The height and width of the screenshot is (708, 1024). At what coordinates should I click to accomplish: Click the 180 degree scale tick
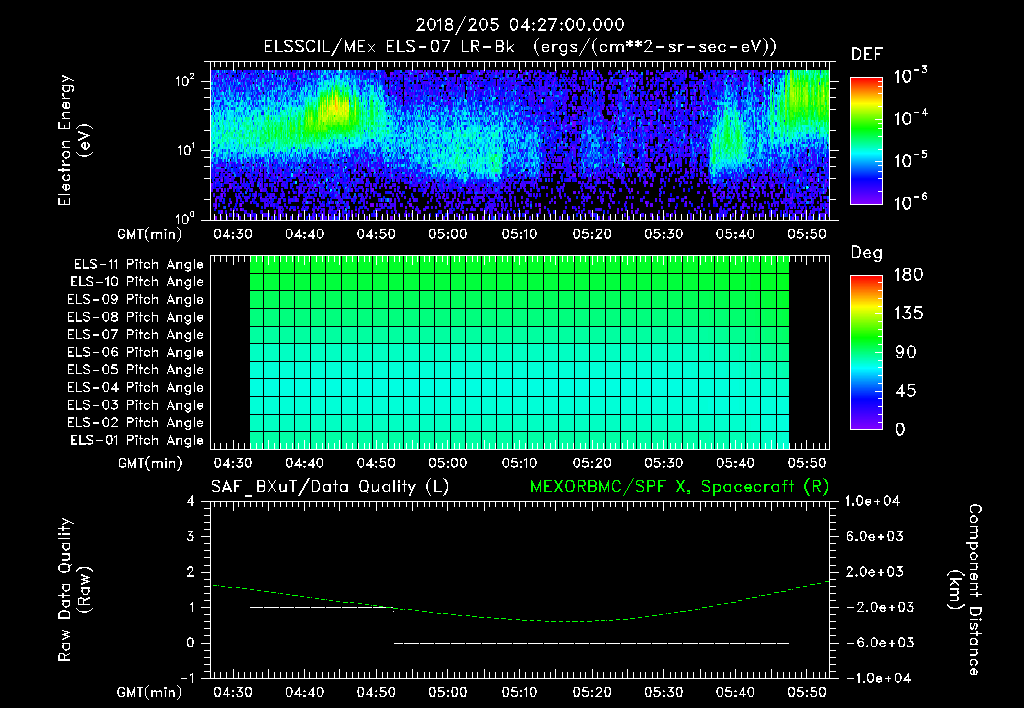908,274
